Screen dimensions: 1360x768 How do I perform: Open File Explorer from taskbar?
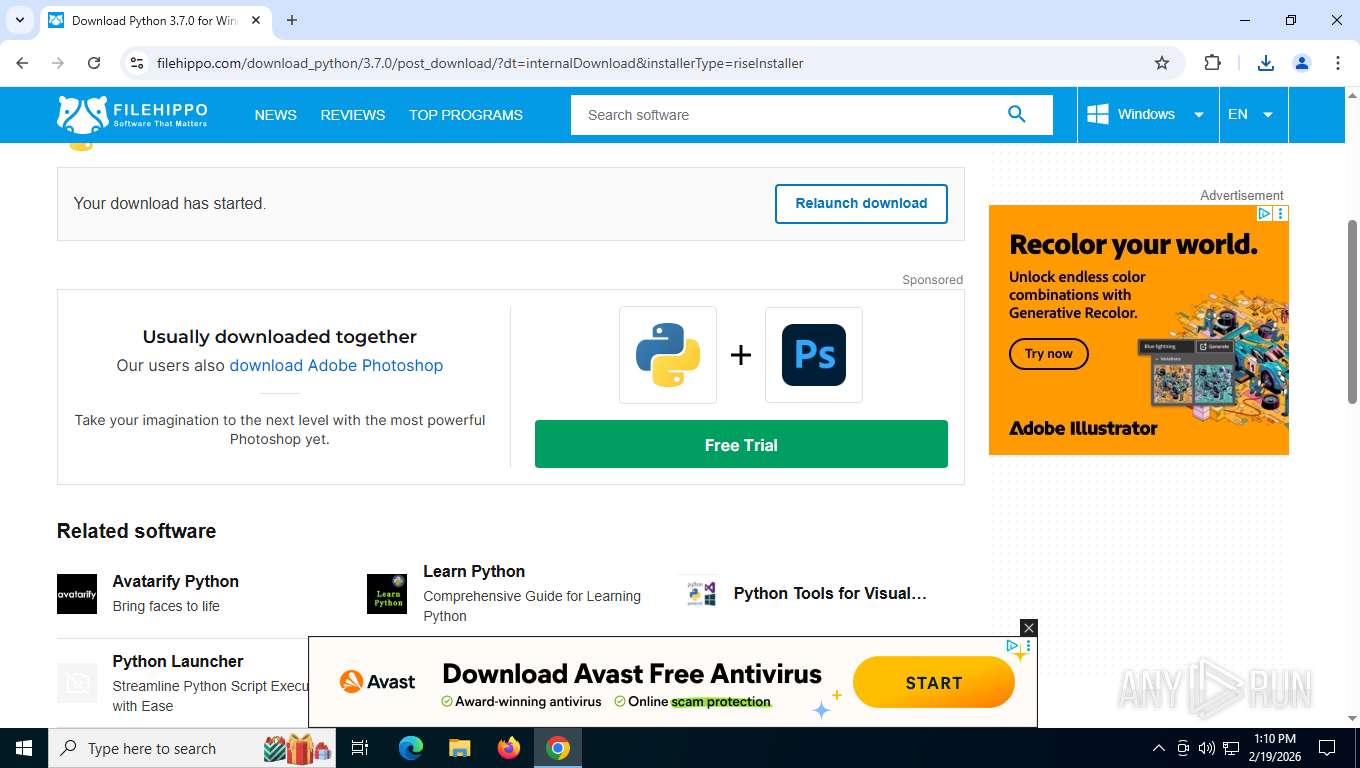coord(459,748)
